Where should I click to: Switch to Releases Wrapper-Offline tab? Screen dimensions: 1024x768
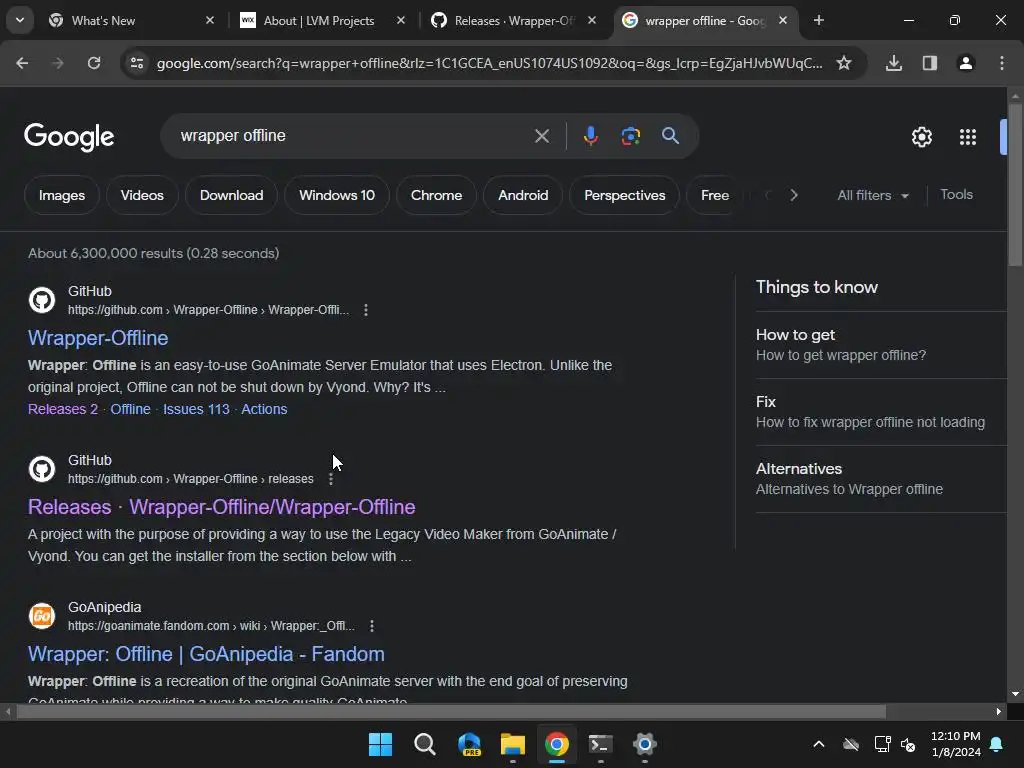coord(513,21)
